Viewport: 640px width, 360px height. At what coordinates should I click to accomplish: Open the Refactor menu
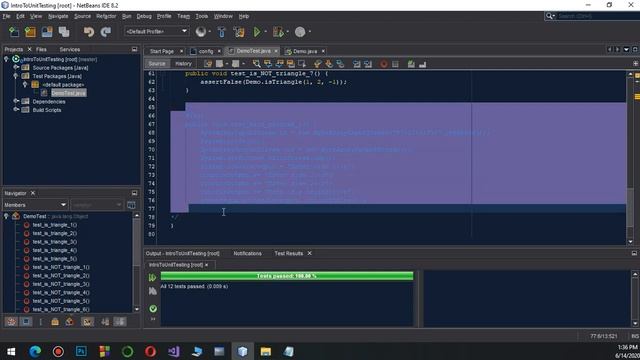[106, 16]
